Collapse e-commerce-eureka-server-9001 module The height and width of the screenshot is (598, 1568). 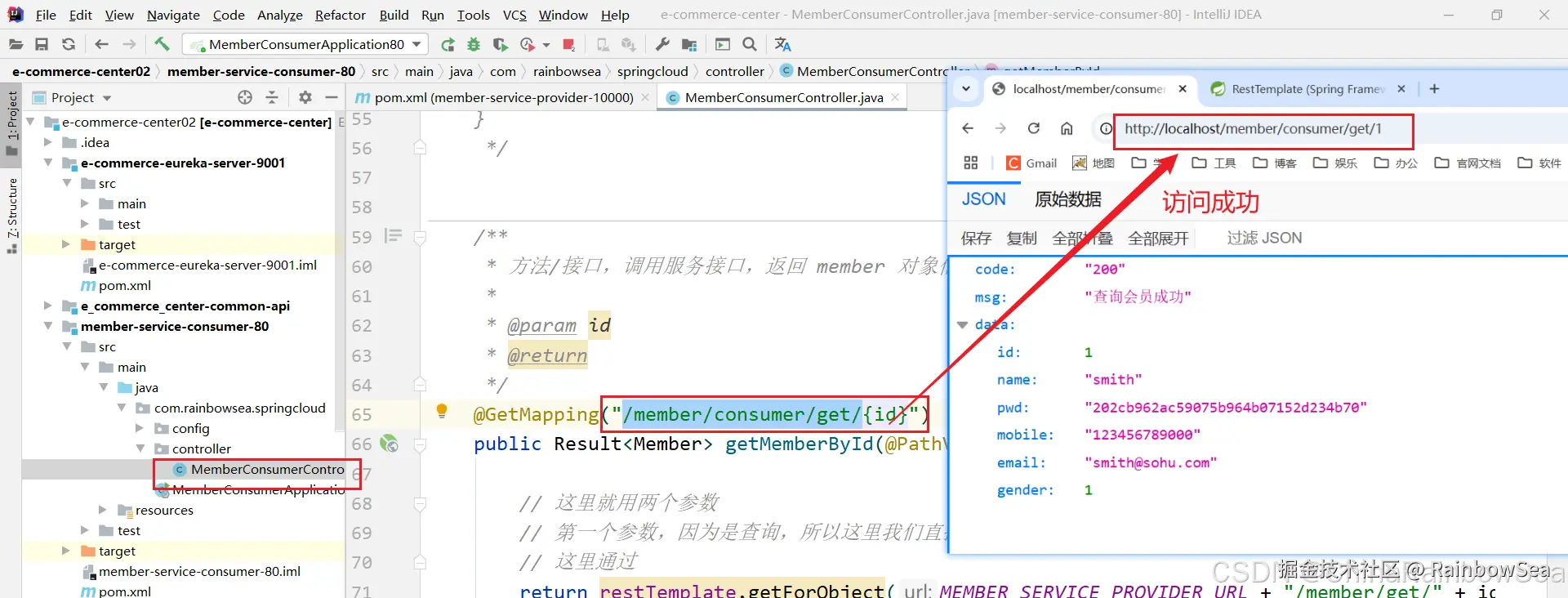click(48, 163)
